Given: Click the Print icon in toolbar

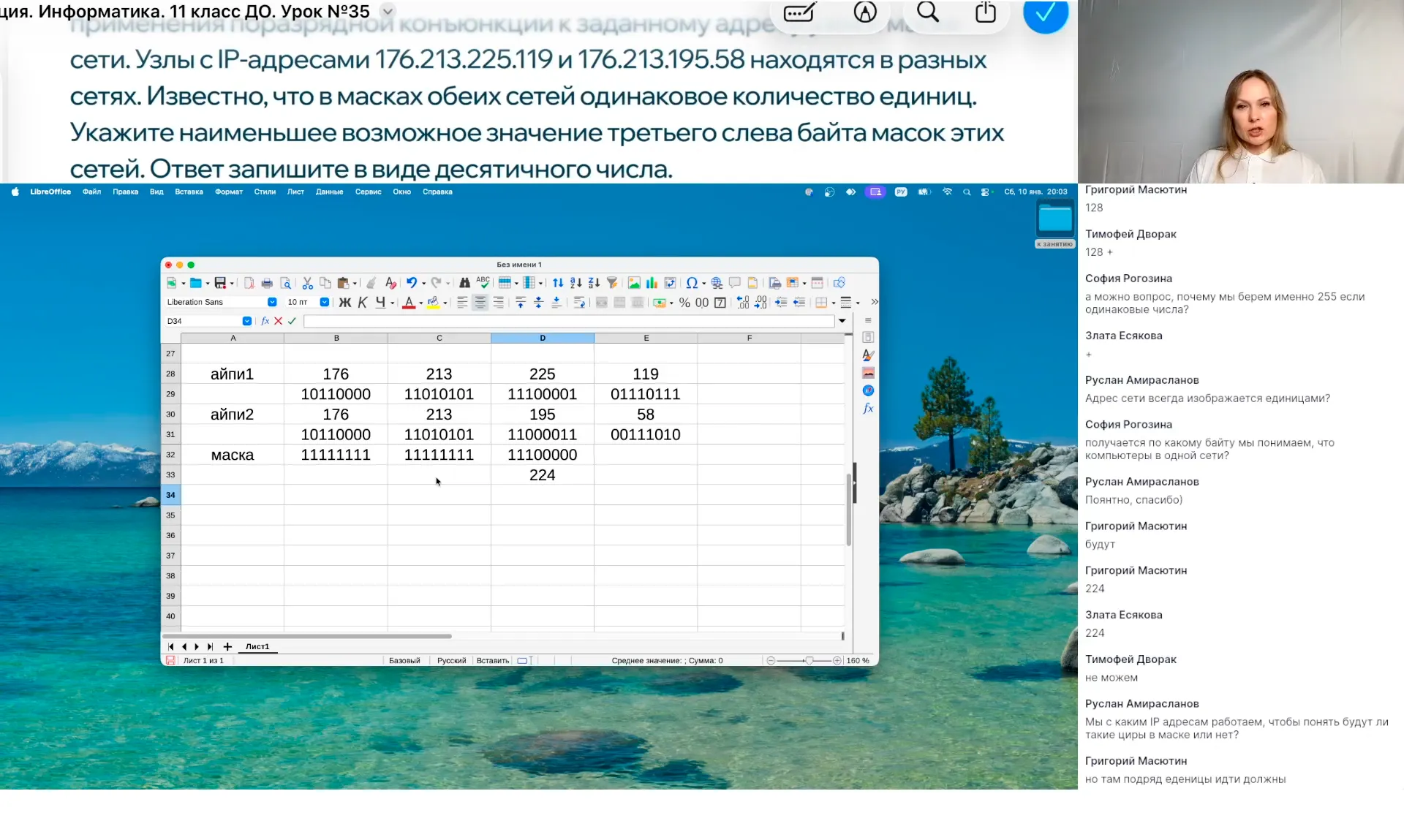Looking at the screenshot, I should (x=267, y=283).
